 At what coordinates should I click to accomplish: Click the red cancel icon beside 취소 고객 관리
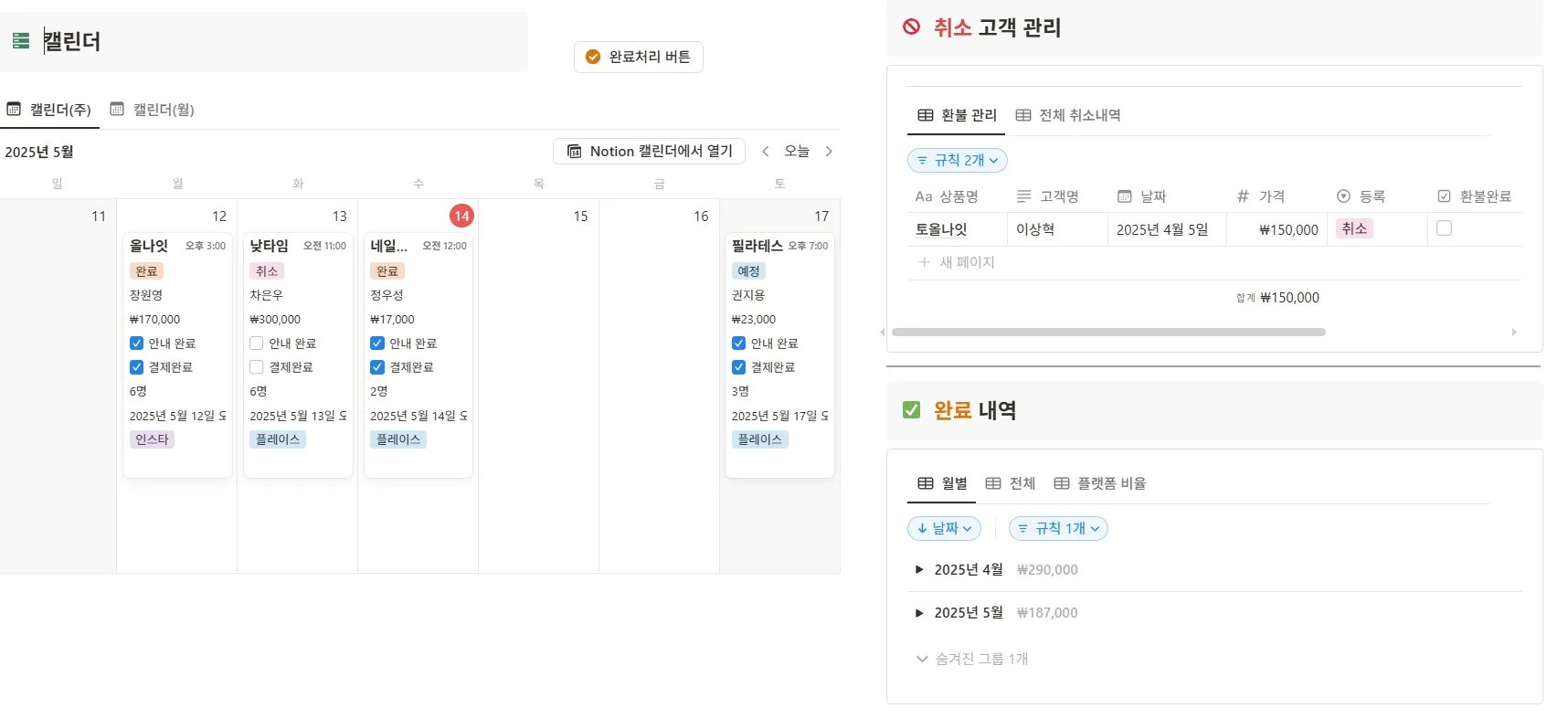[x=911, y=27]
